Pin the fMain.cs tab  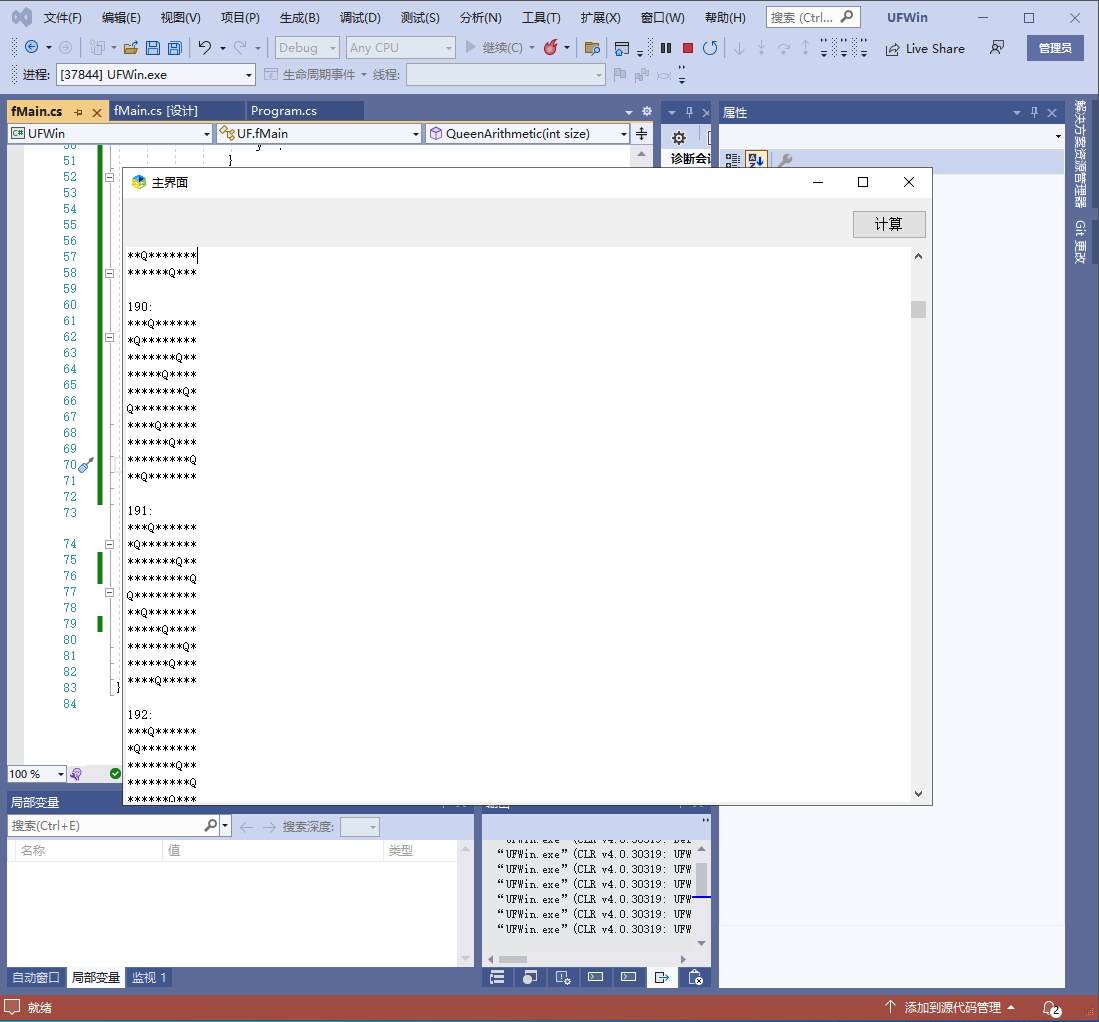[x=78, y=112]
